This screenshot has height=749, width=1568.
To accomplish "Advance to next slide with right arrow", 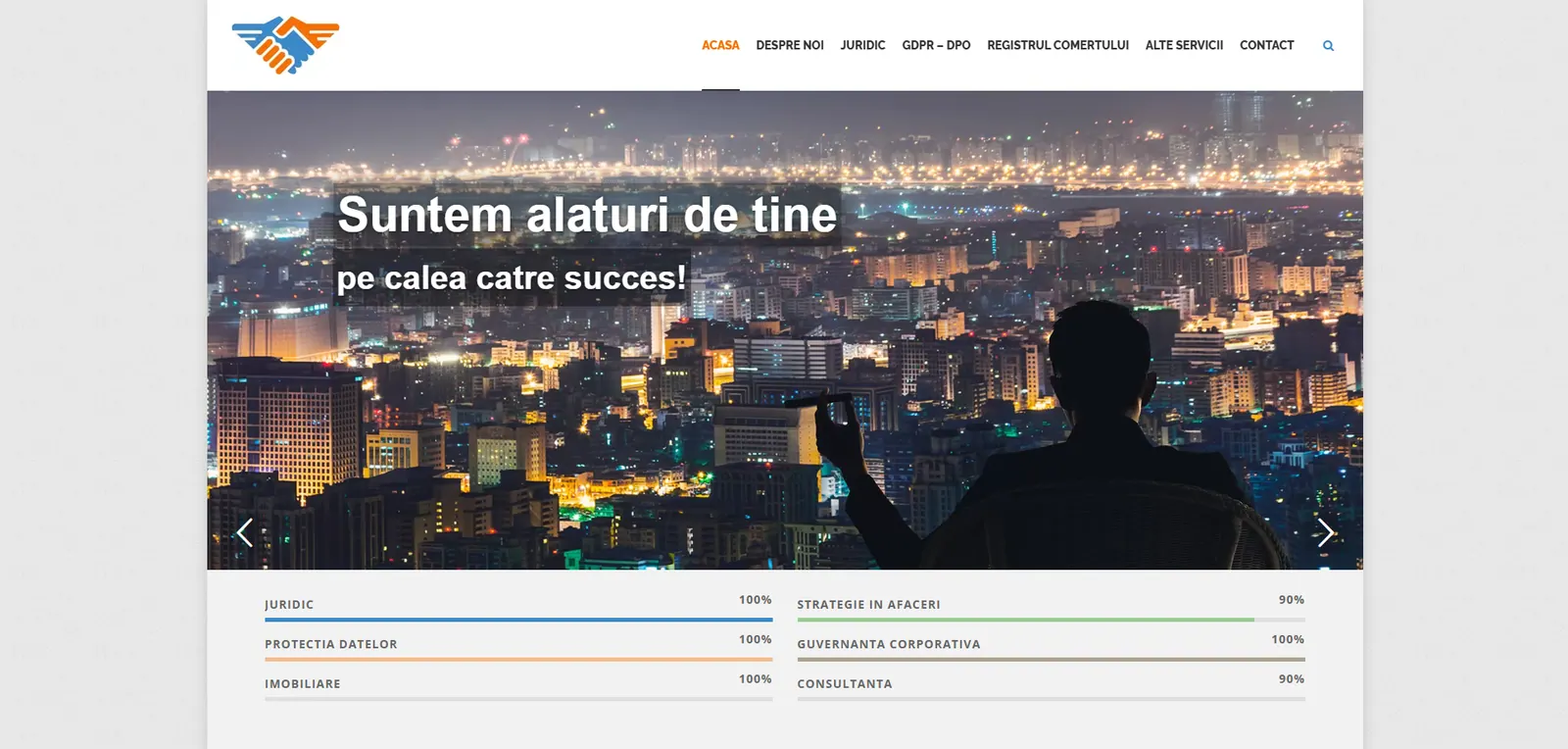I will click(1325, 532).
